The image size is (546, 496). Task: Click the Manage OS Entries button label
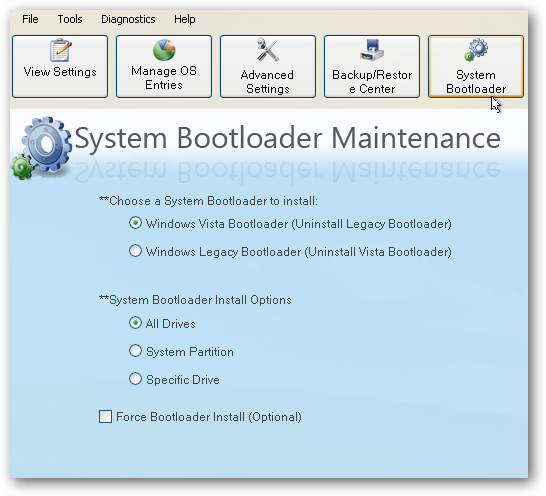(x=164, y=78)
